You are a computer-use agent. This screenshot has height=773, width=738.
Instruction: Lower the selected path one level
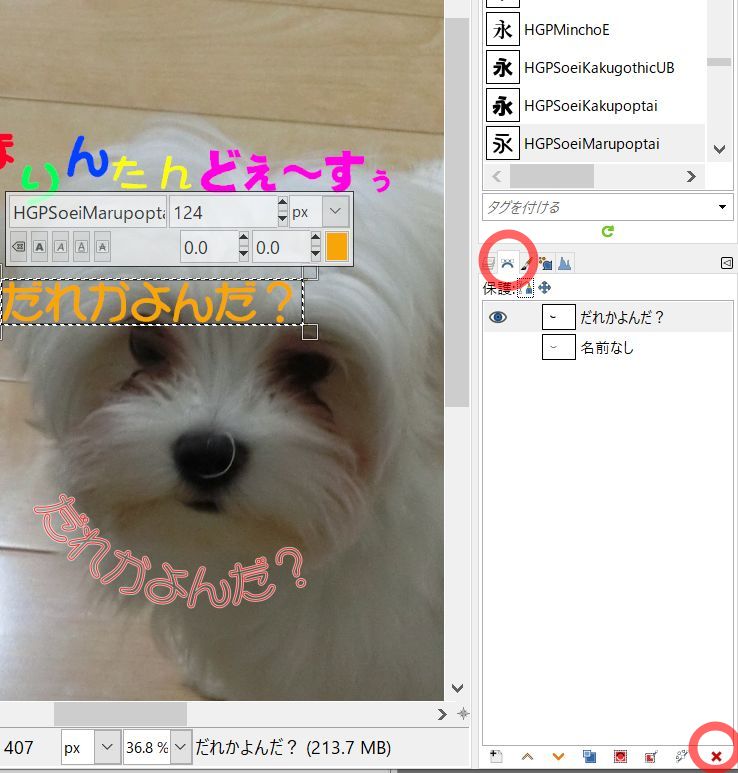click(x=558, y=756)
